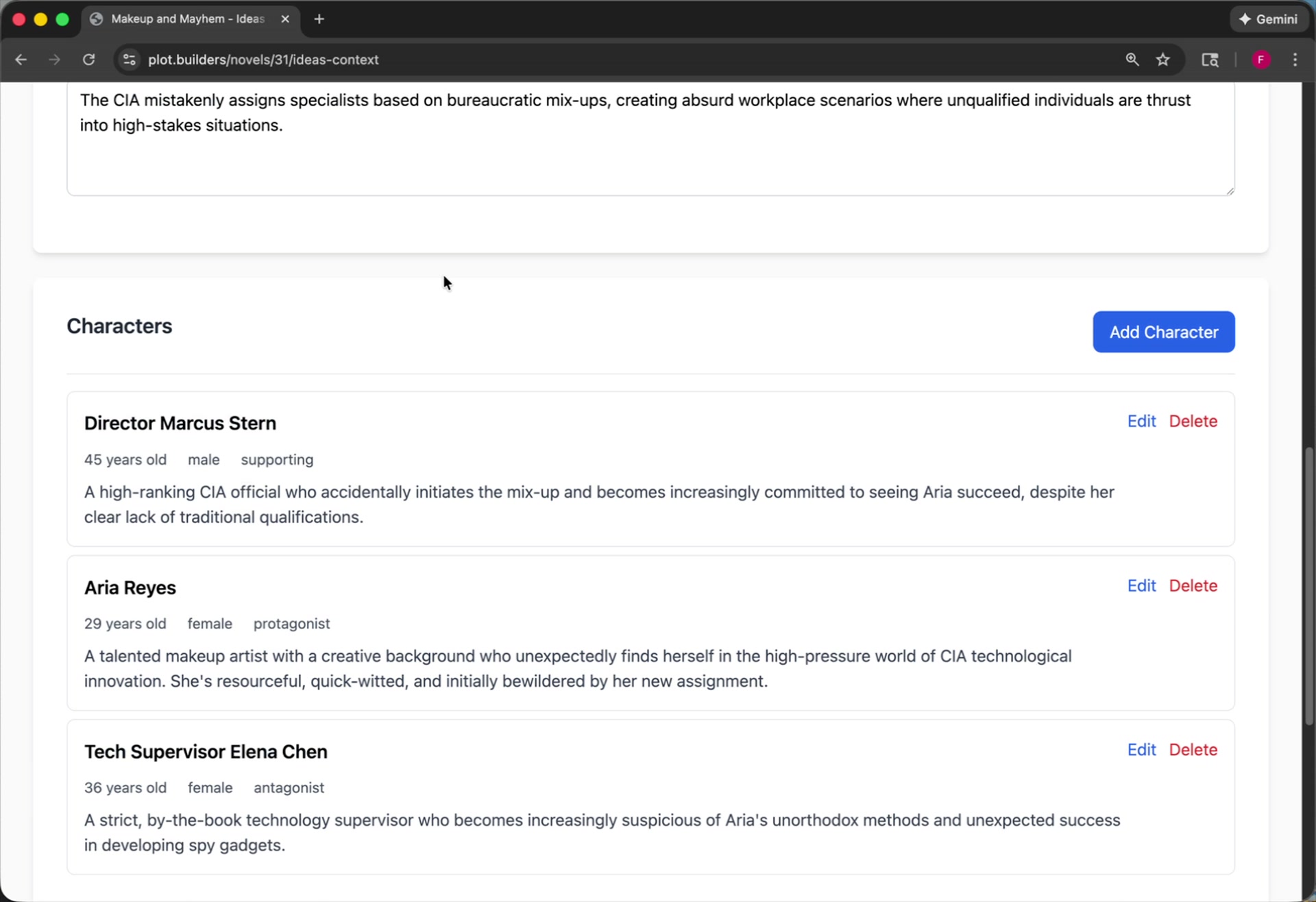Open the side panel search icon
This screenshot has height=902, width=1316.
(x=1210, y=60)
